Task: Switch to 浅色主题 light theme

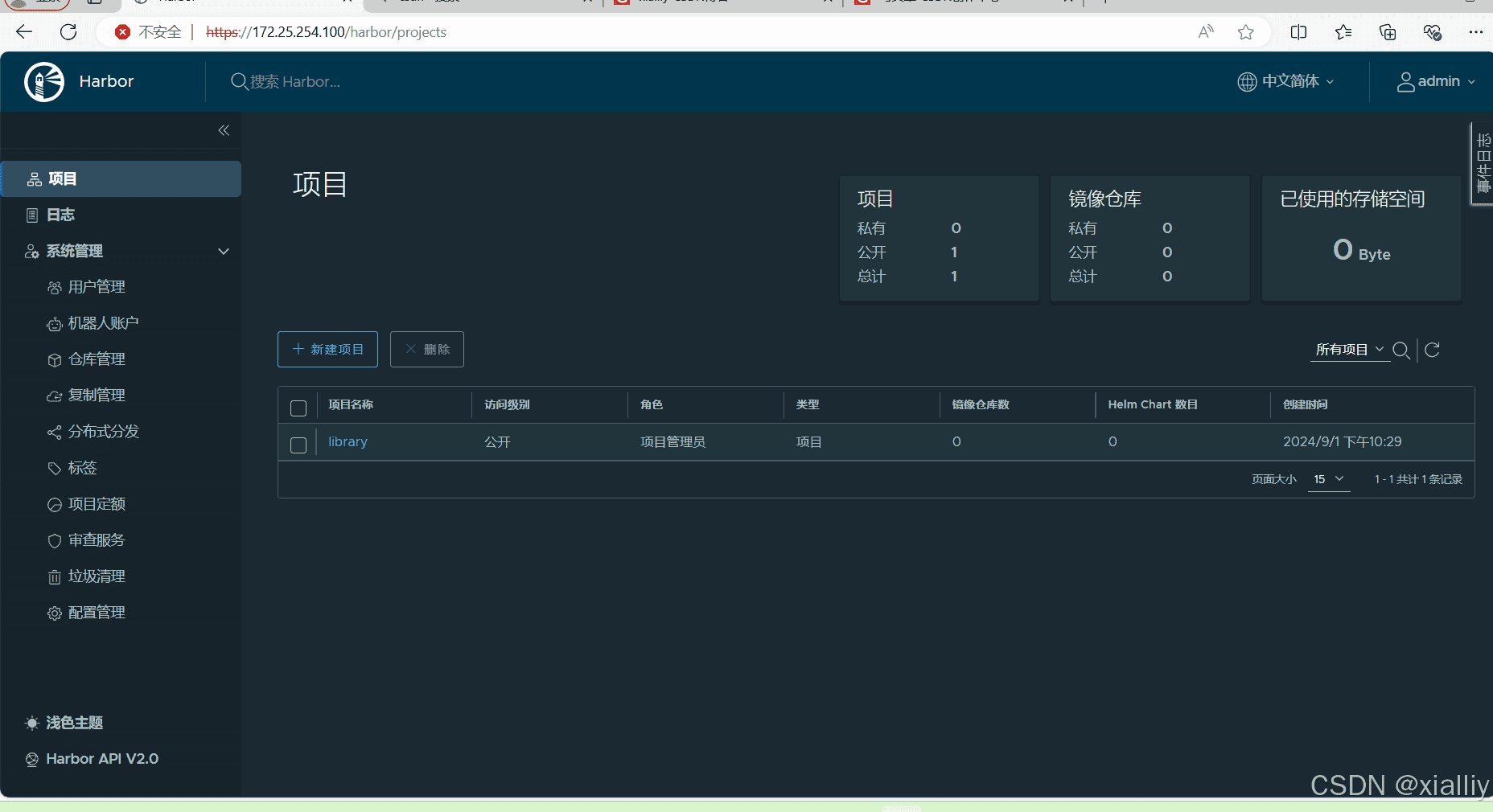Action: [73, 722]
